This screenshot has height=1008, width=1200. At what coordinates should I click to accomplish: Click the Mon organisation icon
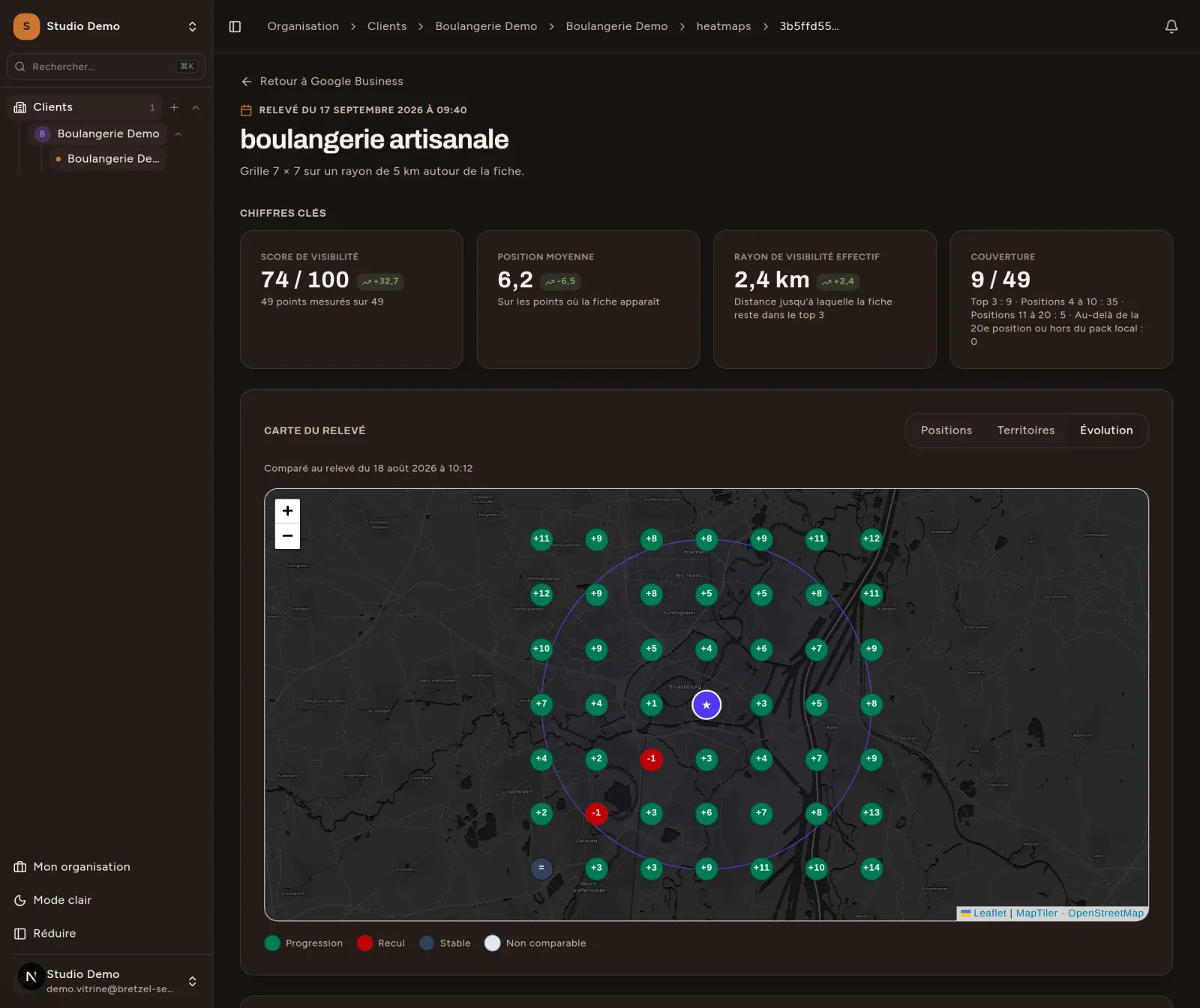click(x=20, y=867)
